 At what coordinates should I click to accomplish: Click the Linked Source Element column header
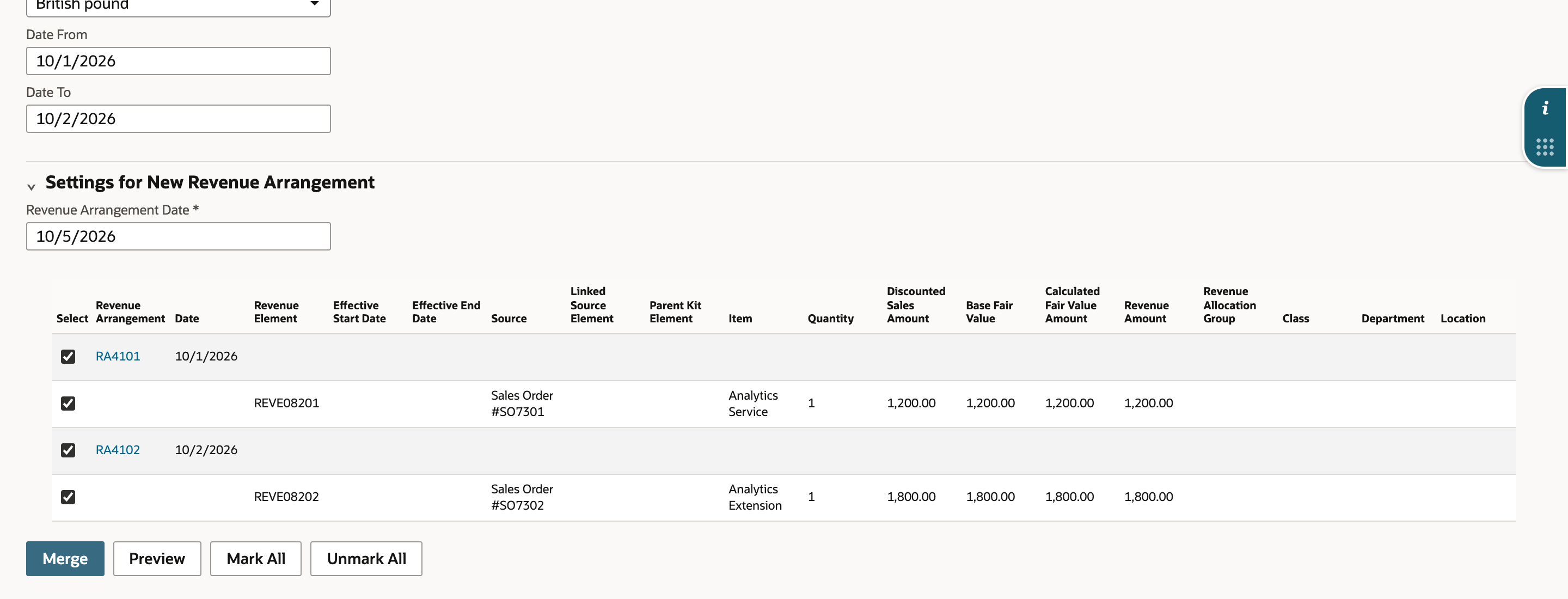592,304
